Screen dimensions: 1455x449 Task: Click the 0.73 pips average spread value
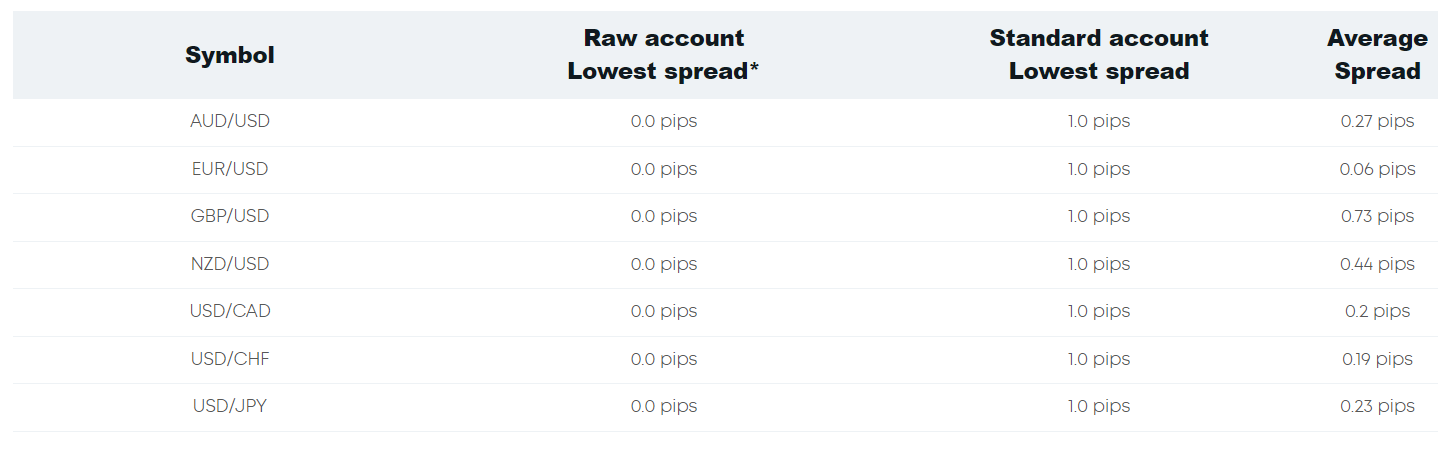pyautogui.click(x=1378, y=217)
